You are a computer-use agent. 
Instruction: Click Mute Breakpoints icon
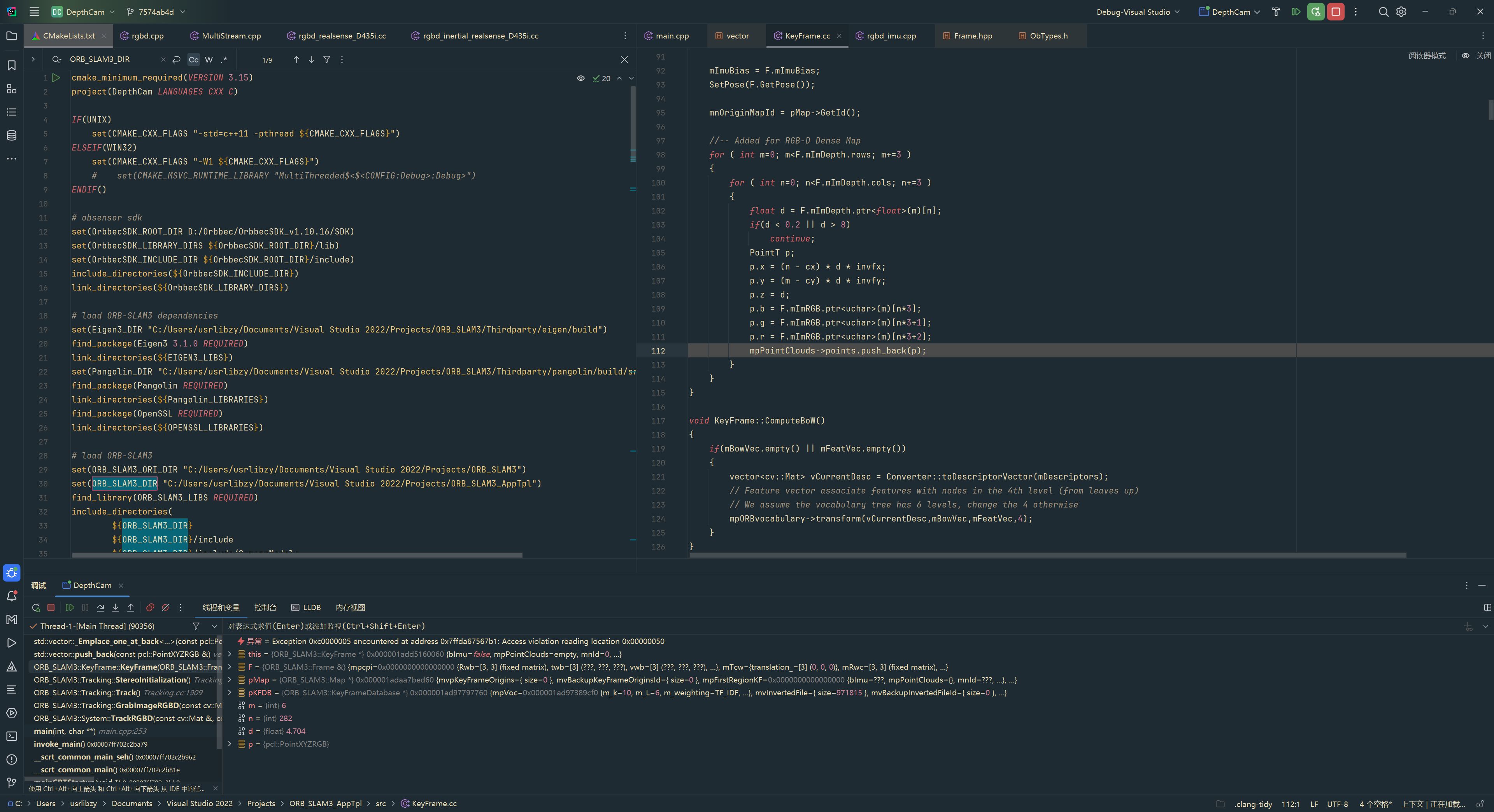click(165, 607)
